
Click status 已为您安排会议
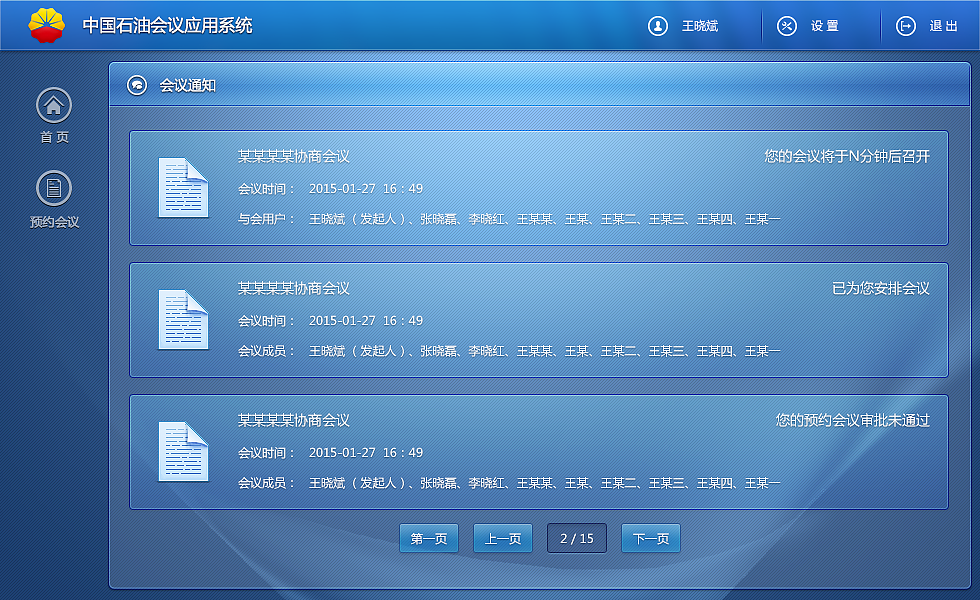pos(881,288)
